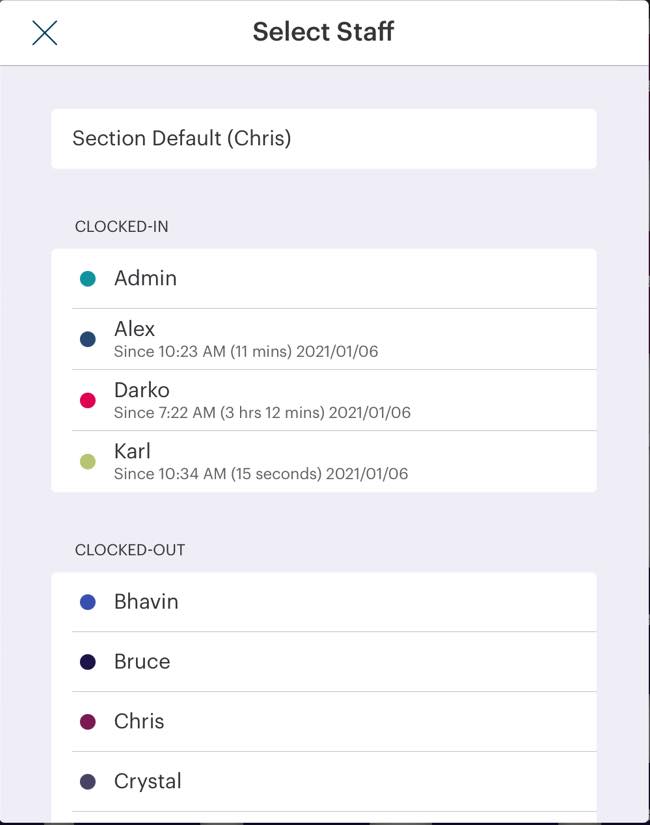Screen dimensions: 650x825
Task: Select Admin from clocked-in staff
Action: (323, 279)
